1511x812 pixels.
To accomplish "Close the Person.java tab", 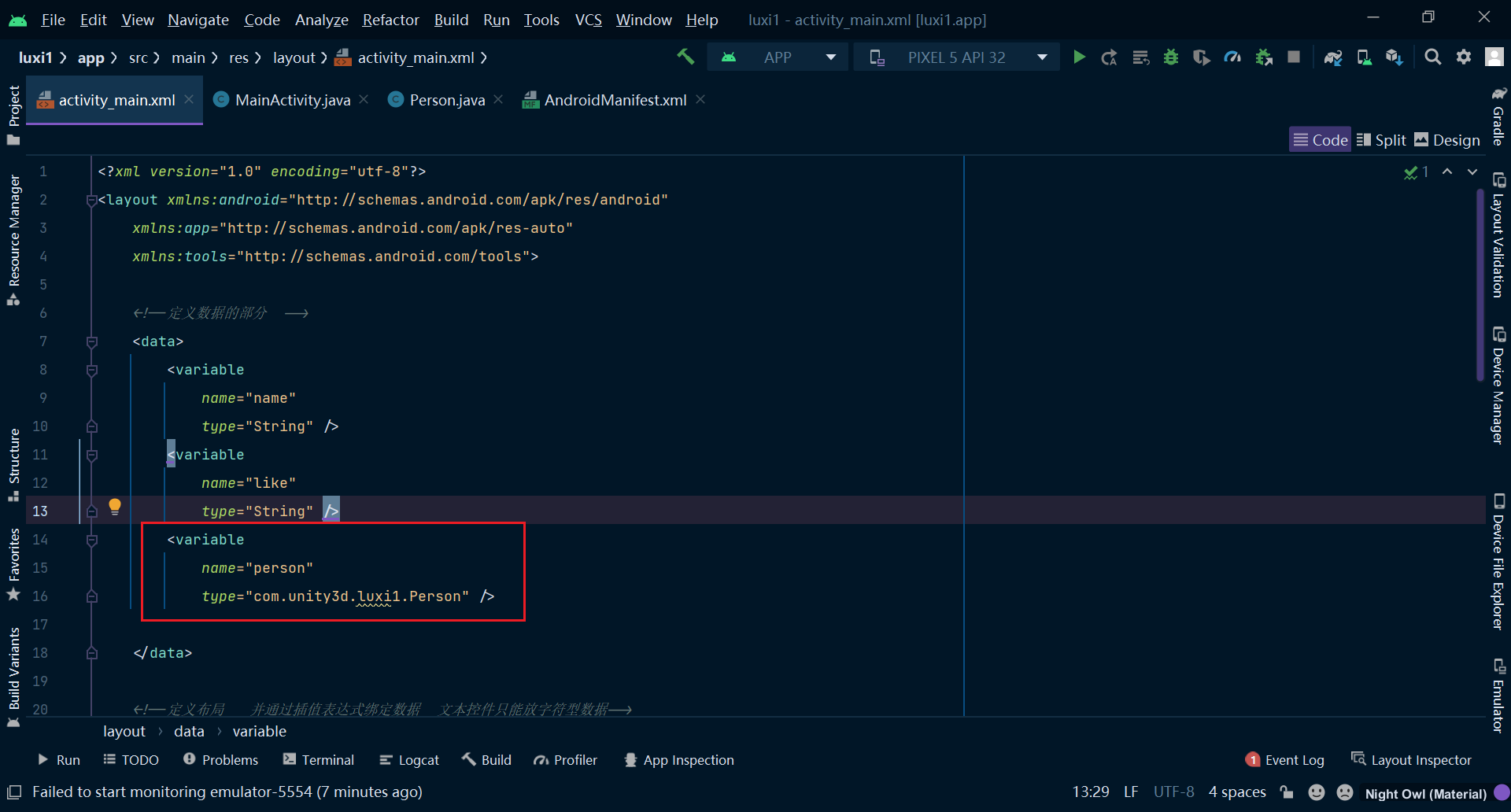I will pyautogui.click(x=498, y=99).
